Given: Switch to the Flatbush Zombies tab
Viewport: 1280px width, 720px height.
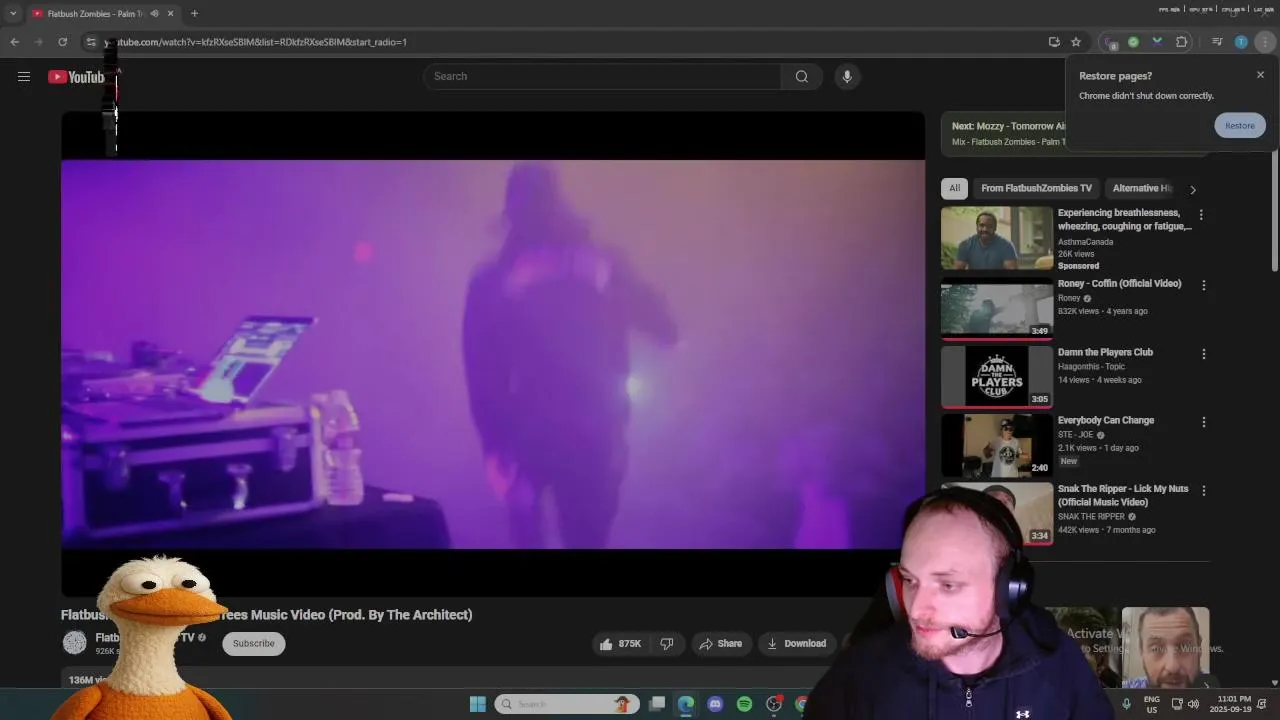Looking at the screenshot, I should click(96, 13).
